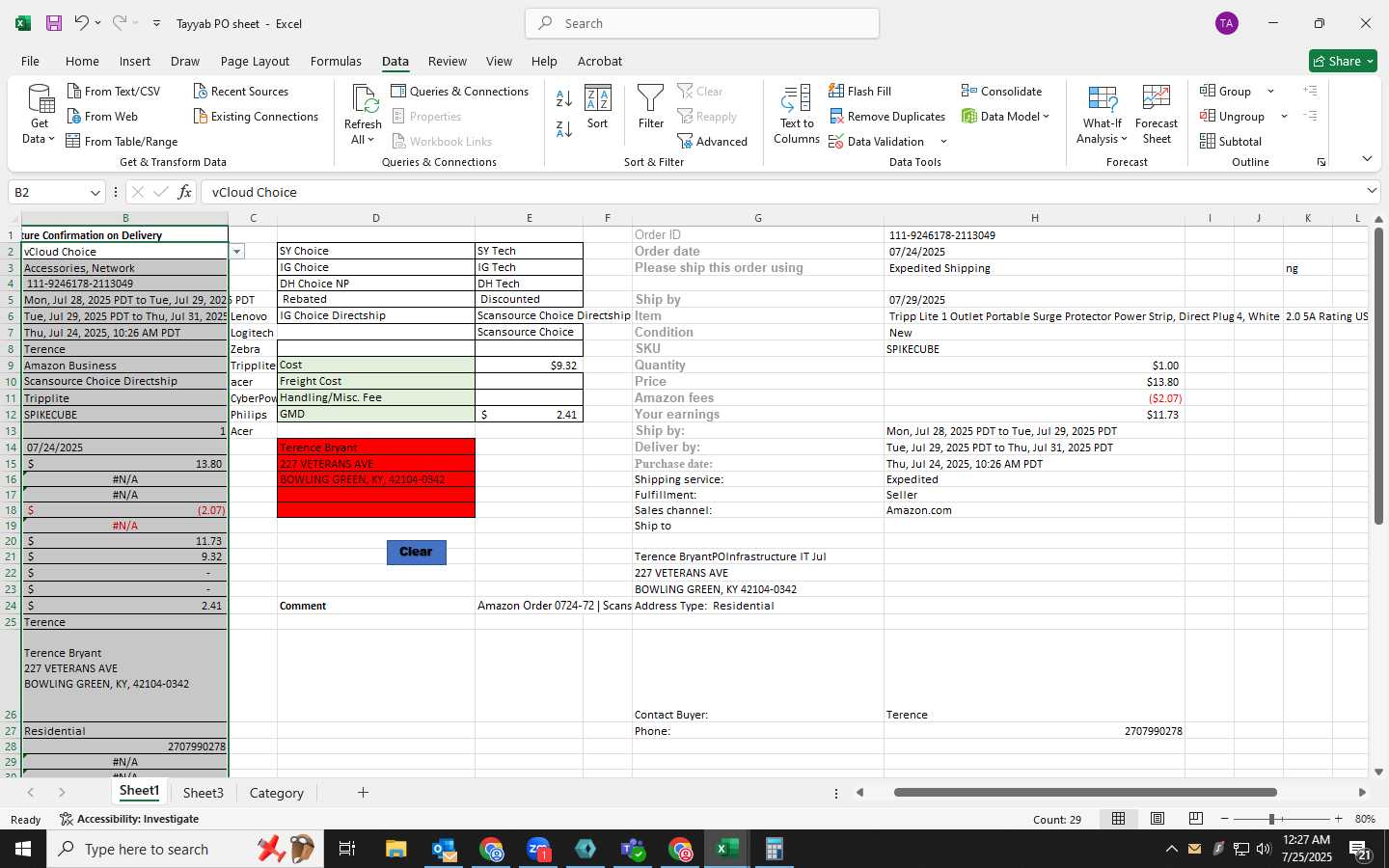Screen dimensions: 1389x868
Task: Click Remove Duplicates
Action: tap(886, 116)
